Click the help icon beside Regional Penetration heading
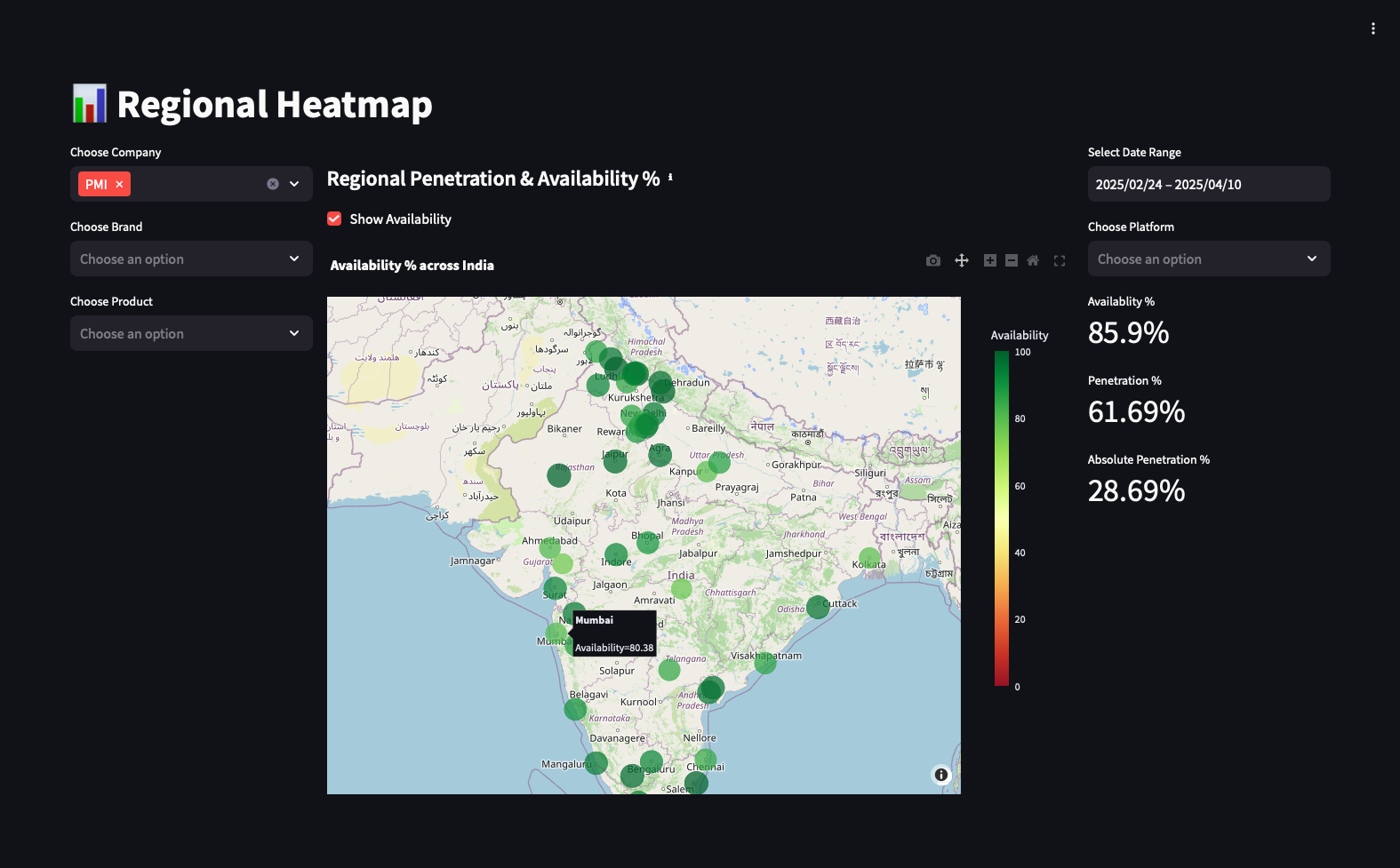Image resolution: width=1400 pixels, height=868 pixels. [x=670, y=178]
